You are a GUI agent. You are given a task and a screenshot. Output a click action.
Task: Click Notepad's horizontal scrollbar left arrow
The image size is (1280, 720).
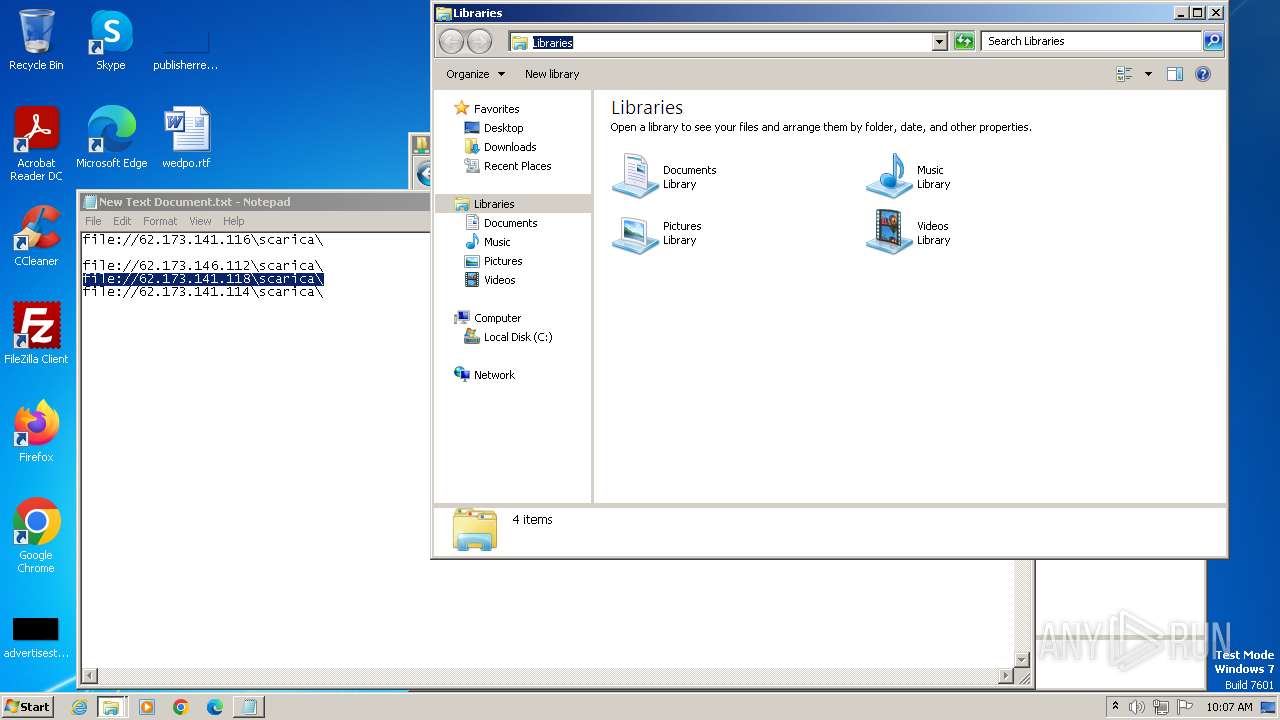point(89,676)
